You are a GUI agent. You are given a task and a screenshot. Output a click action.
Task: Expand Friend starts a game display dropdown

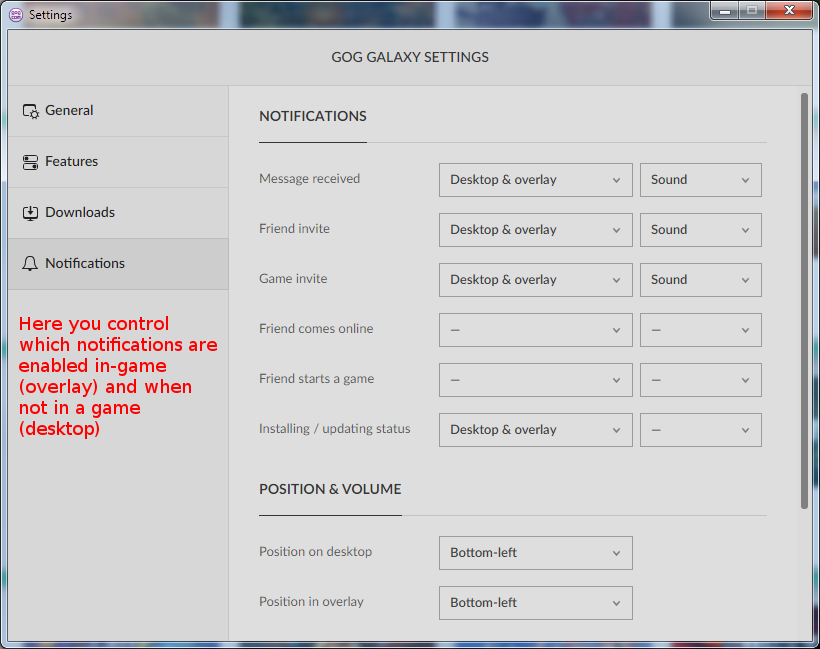tap(536, 380)
